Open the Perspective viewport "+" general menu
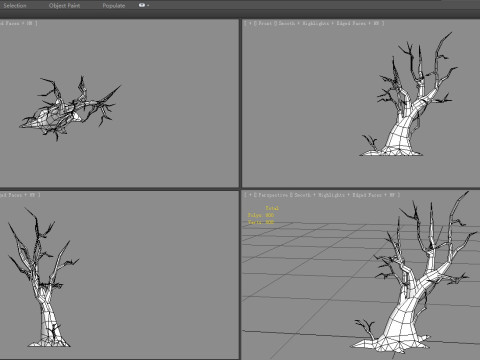Screen dimensions: 480x360 pyautogui.click(x=250, y=195)
